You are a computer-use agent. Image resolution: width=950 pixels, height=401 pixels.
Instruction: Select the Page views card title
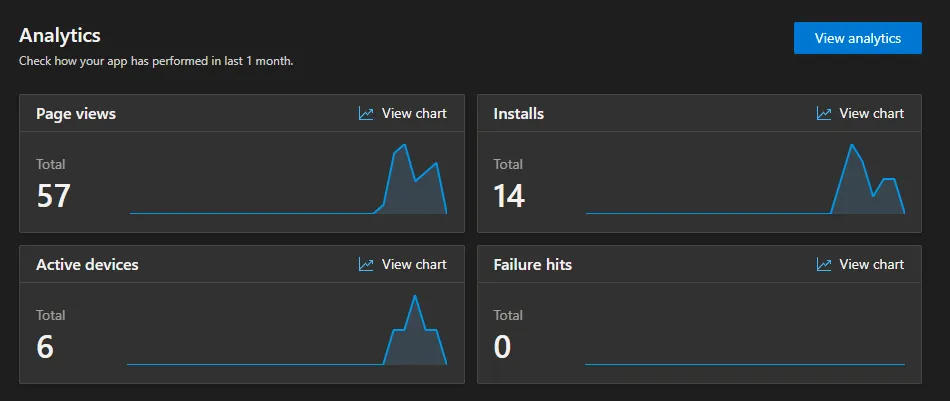point(76,114)
